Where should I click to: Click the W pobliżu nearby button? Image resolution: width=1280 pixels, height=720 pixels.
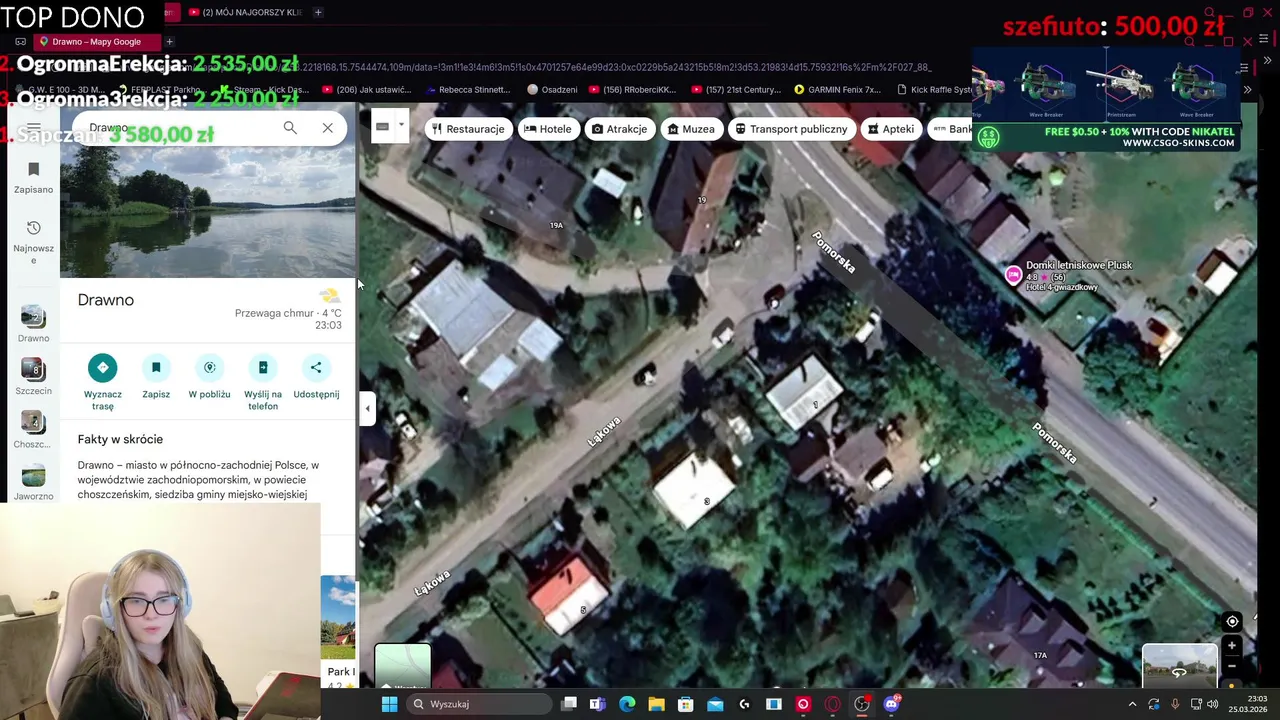click(x=209, y=377)
